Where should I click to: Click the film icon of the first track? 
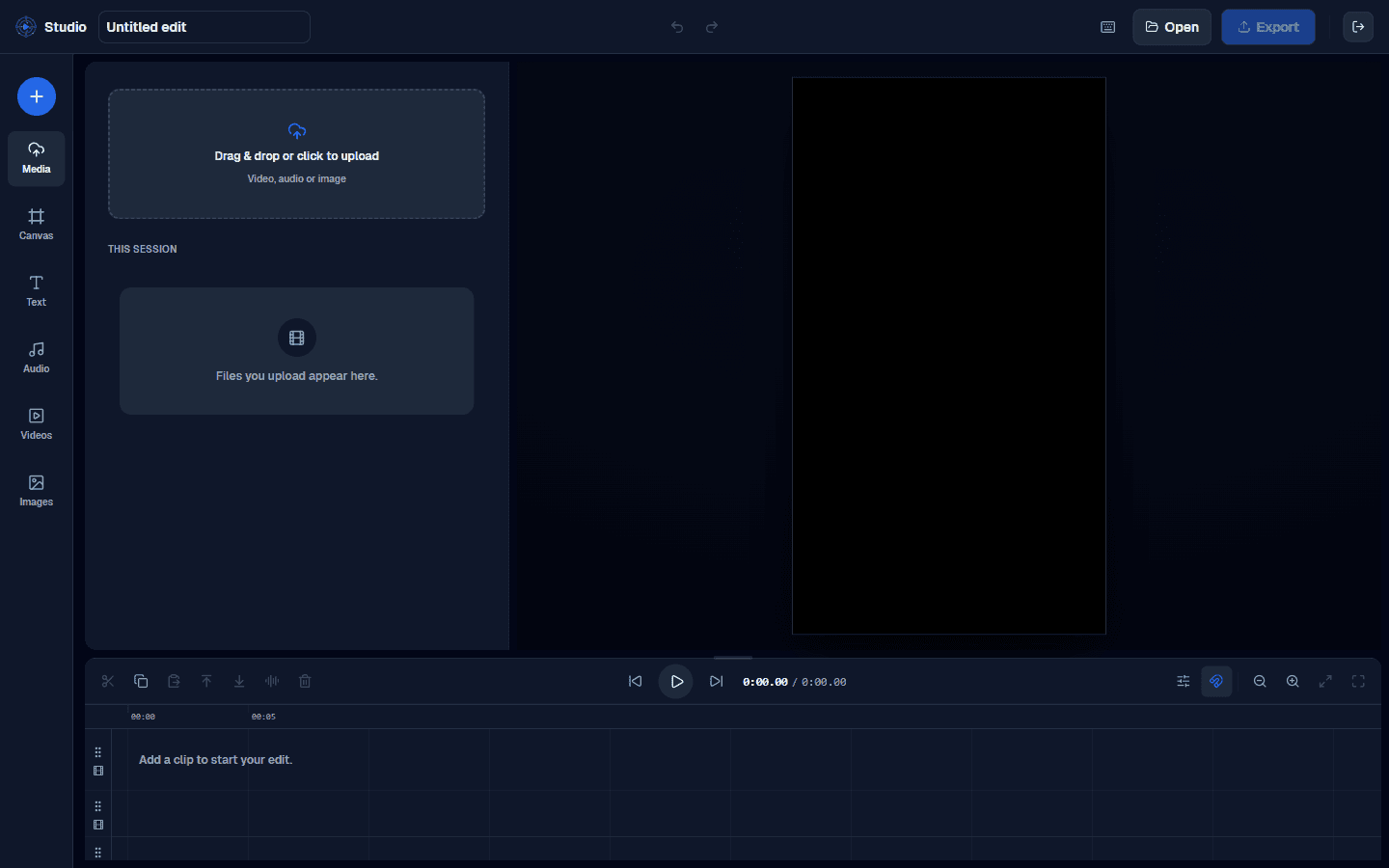98,771
